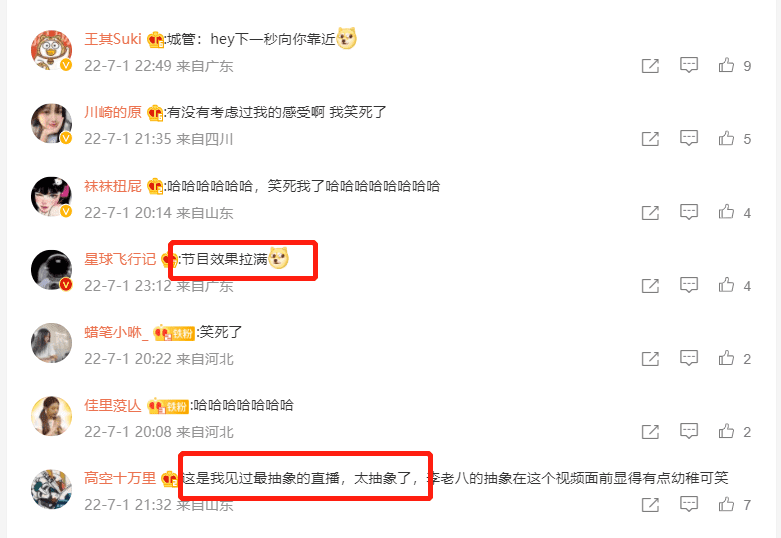The image size is (781, 538).
Task: Open 蜡笔小咻_'s avatar image
Action: [x=51, y=343]
